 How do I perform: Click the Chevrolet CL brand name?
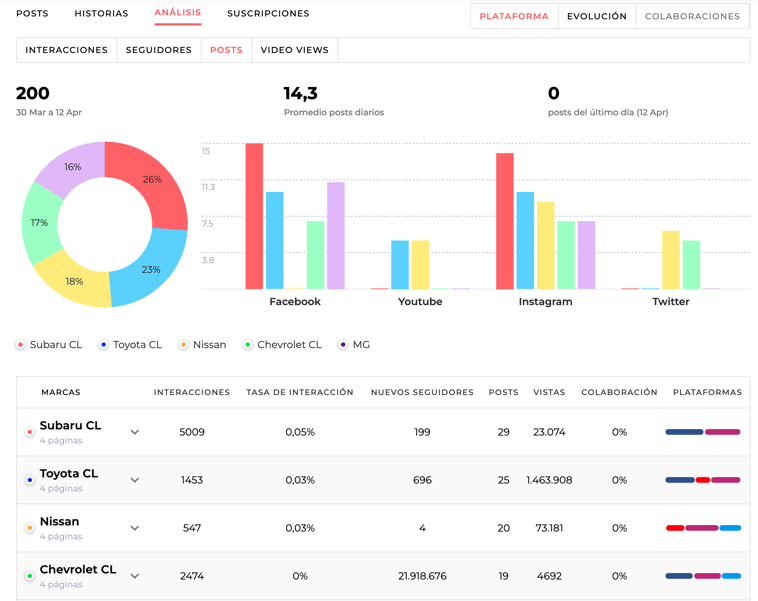pos(78,569)
